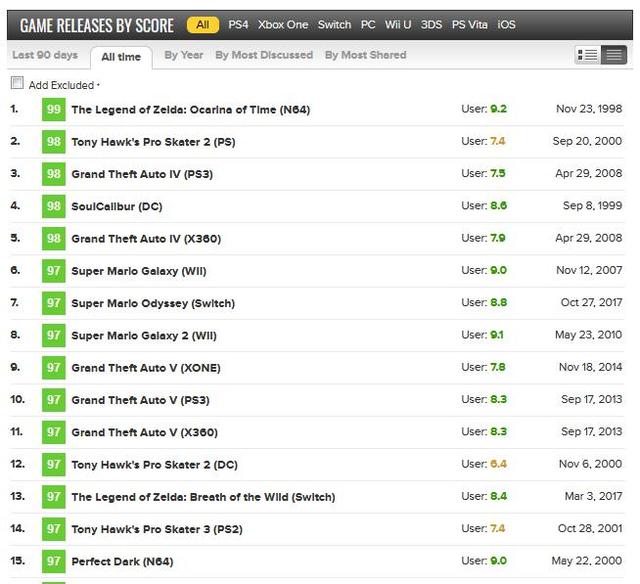Click user score 8.6 for SoulCalibur
Viewport: 640px width, 584px height.
click(x=498, y=205)
